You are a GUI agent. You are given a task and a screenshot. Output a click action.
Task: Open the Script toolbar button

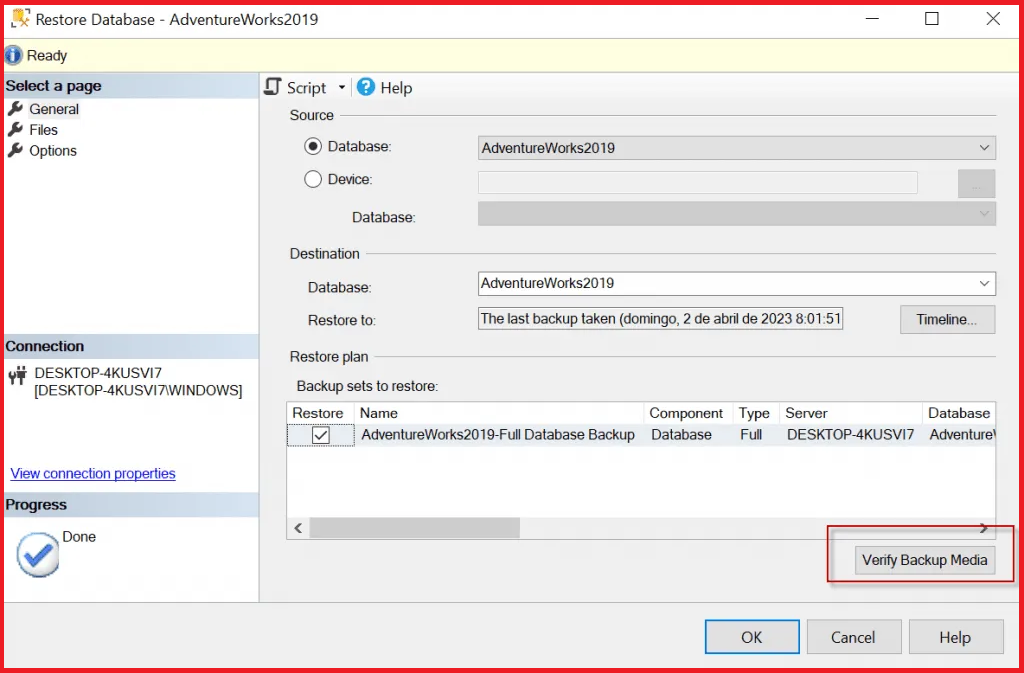295,87
